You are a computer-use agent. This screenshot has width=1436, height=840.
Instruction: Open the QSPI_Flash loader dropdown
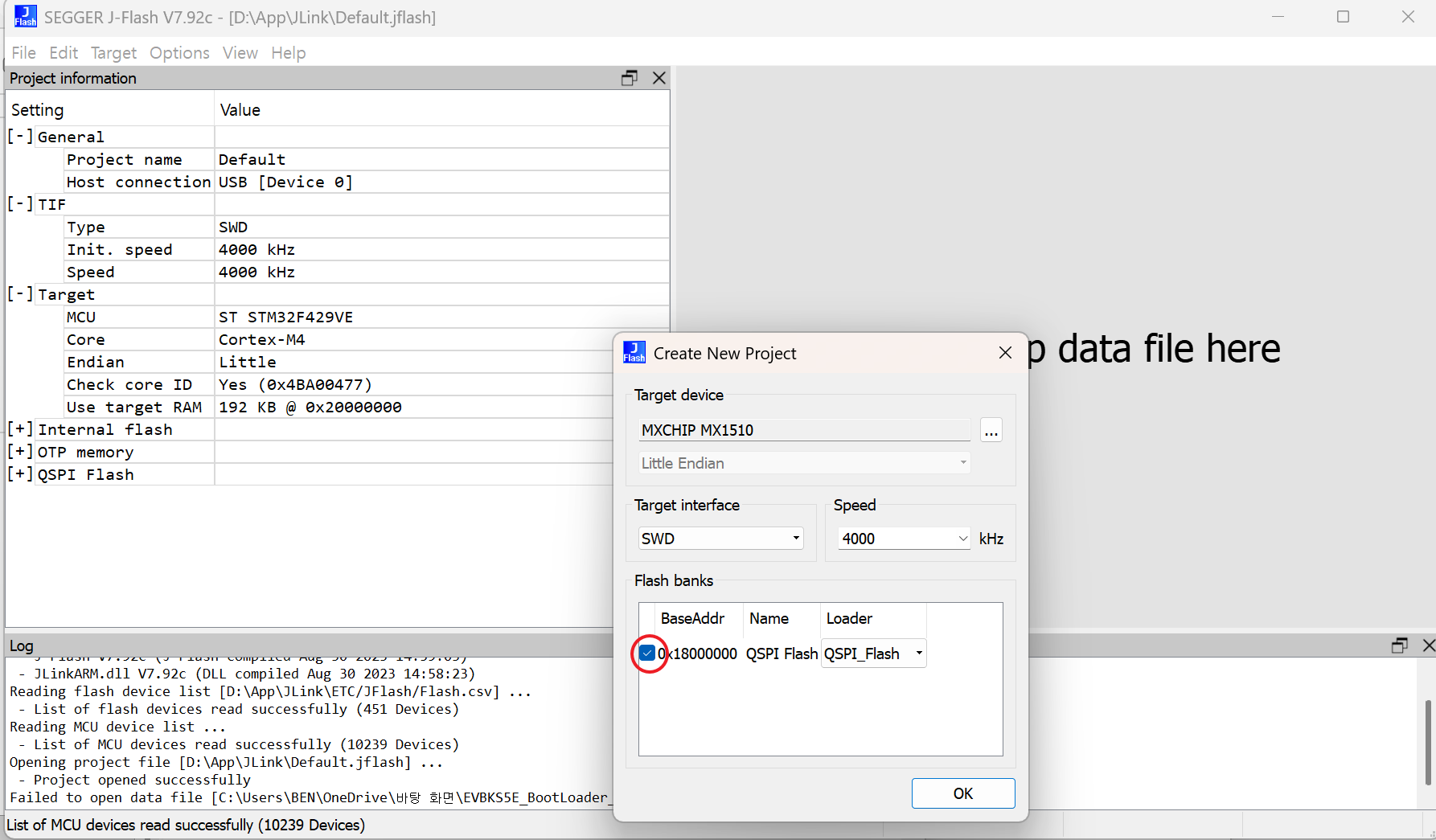pyautogui.click(x=919, y=654)
